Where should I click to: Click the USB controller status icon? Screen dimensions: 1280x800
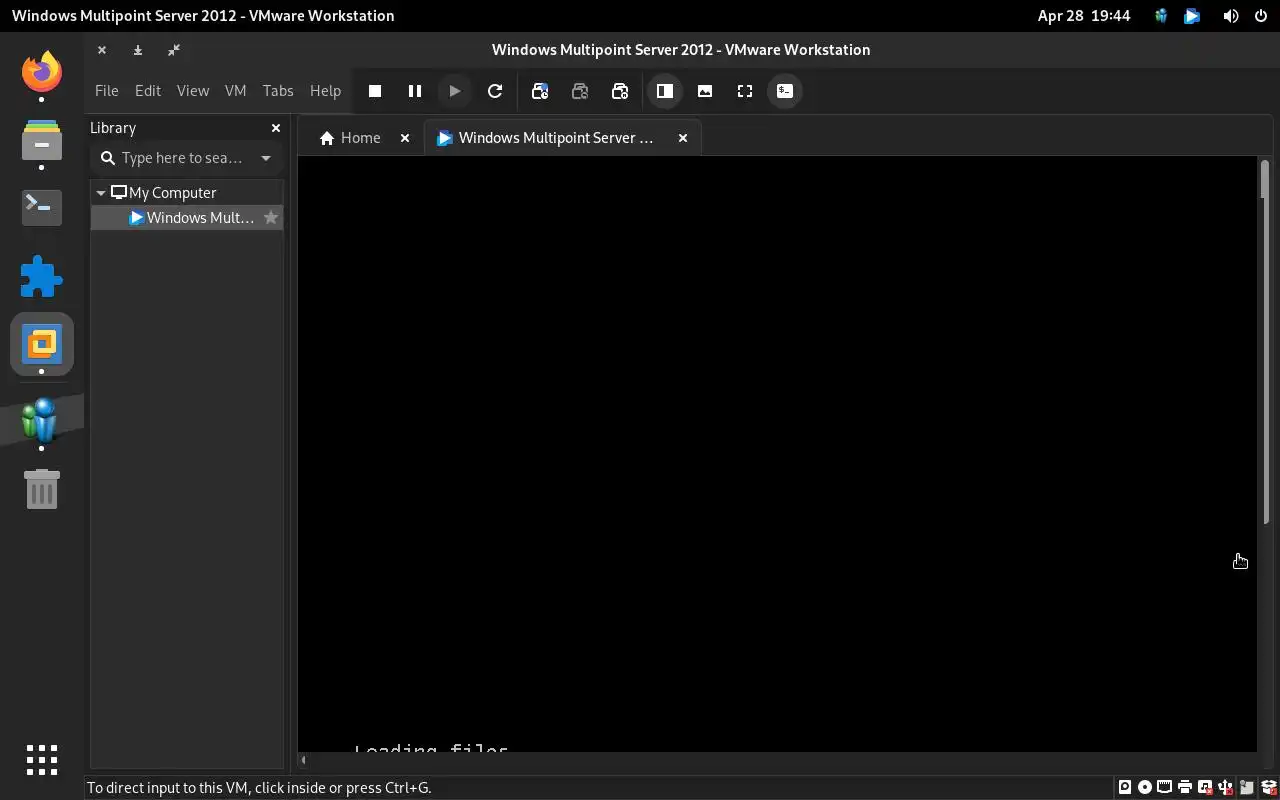1225,787
